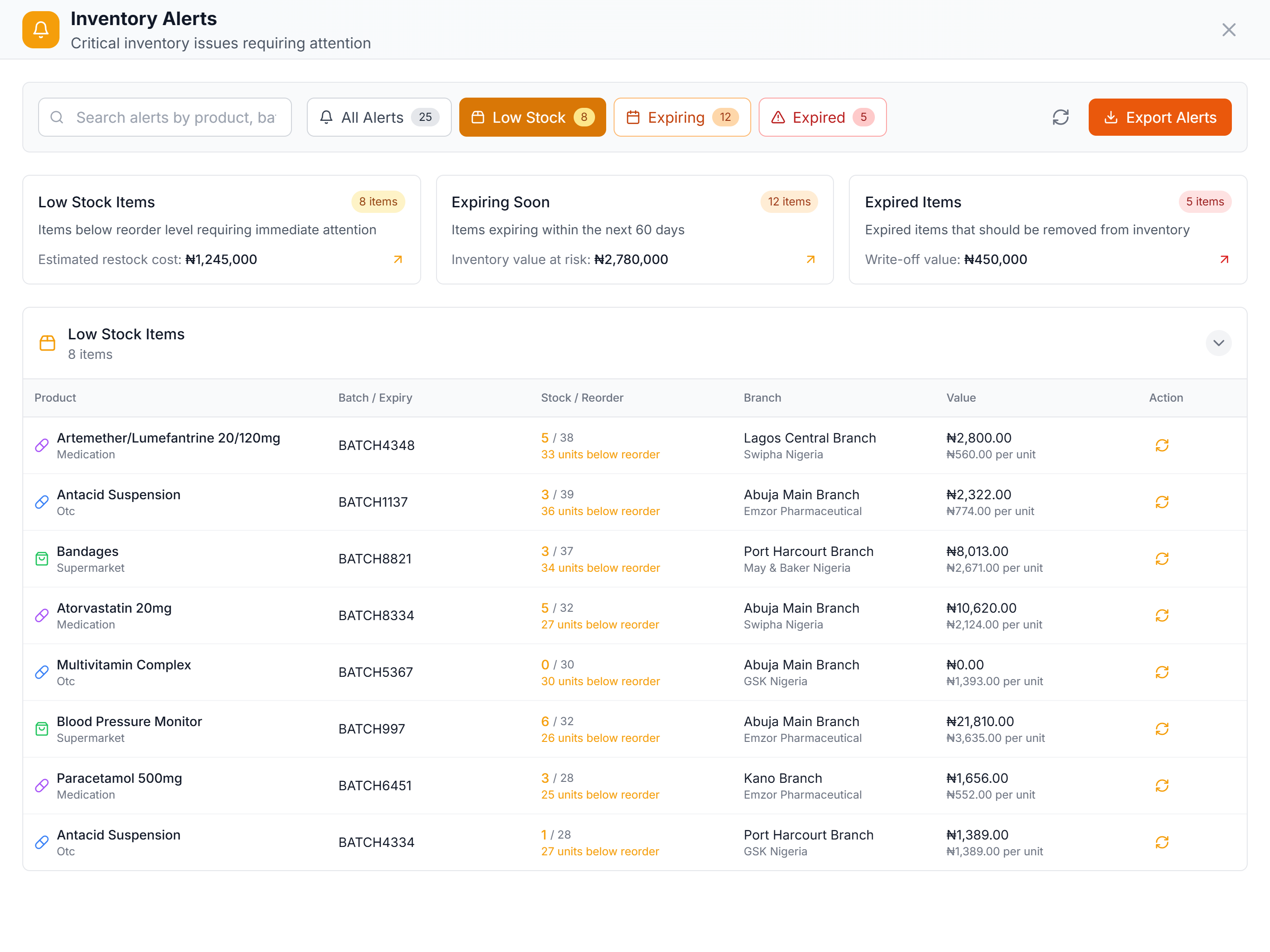Viewport: 1270px width, 952px height.
Task: Click reorder icon for Multivitamin Complex row
Action: coord(1162,672)
